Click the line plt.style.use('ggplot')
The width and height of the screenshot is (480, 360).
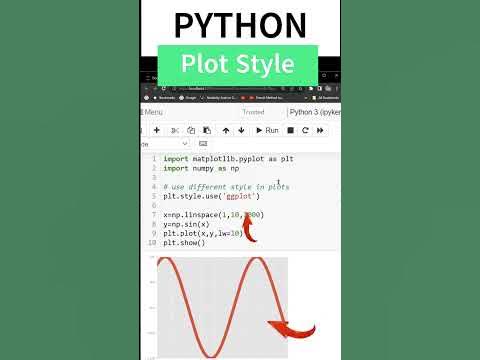point(211,196)
